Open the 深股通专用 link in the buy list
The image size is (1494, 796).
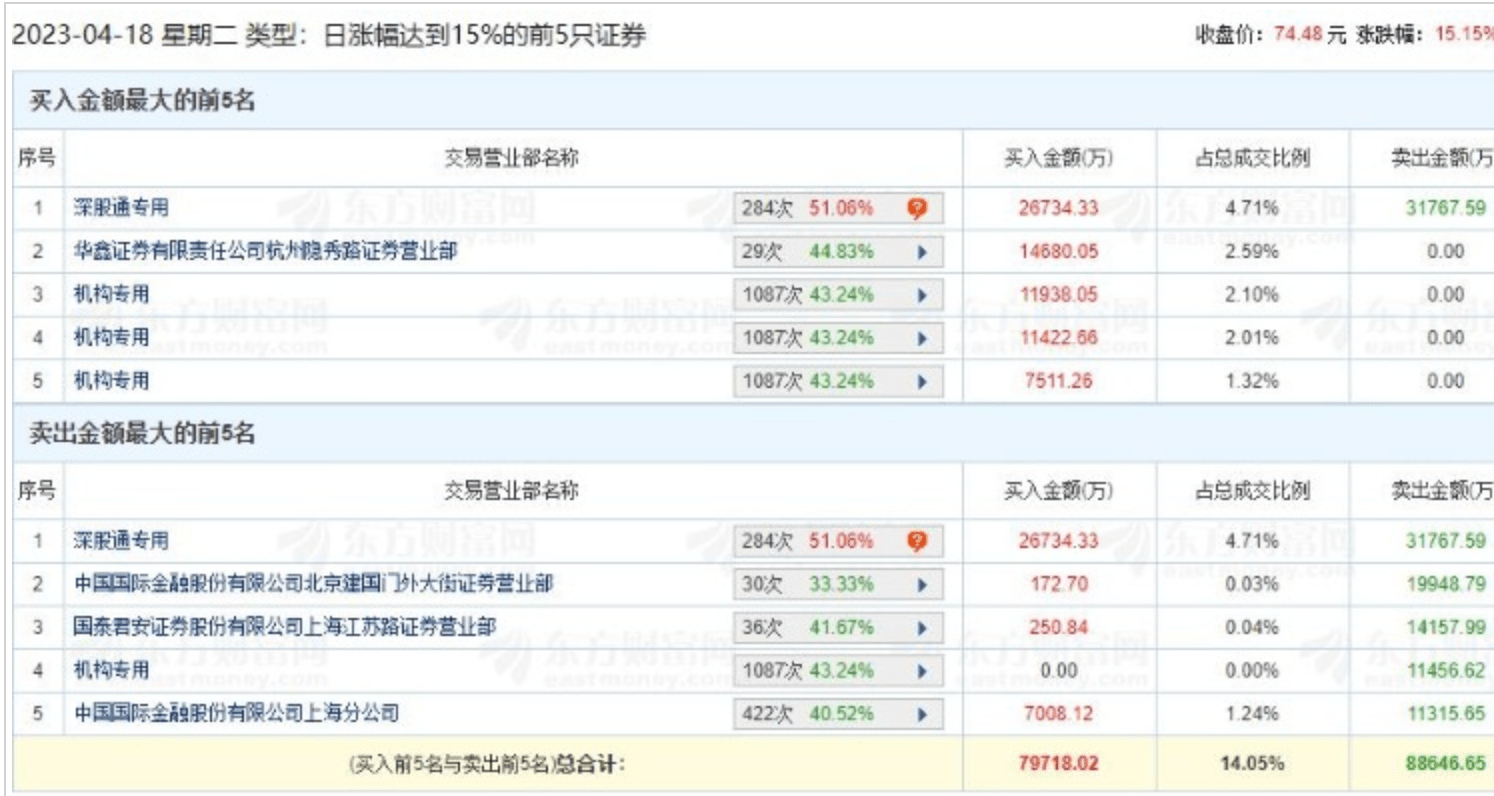tap(121, 209)
